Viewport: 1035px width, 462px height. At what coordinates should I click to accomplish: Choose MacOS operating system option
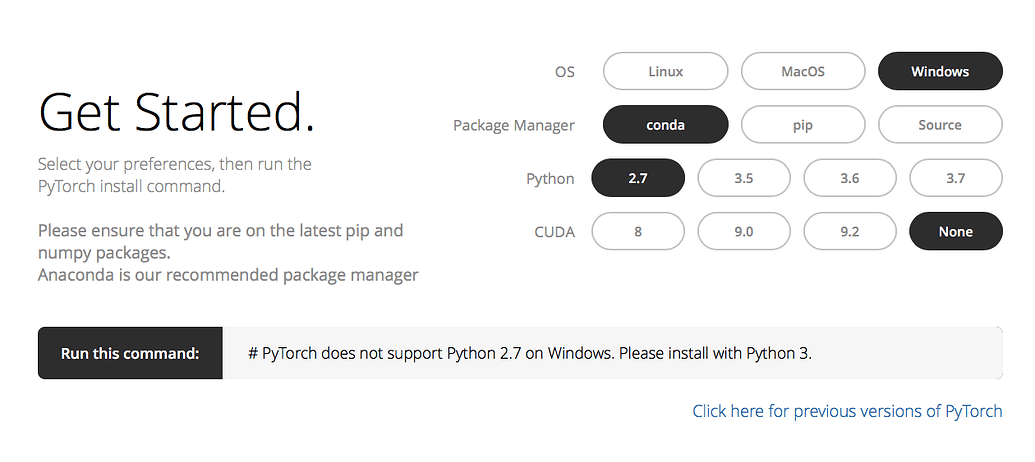(803, 72)
